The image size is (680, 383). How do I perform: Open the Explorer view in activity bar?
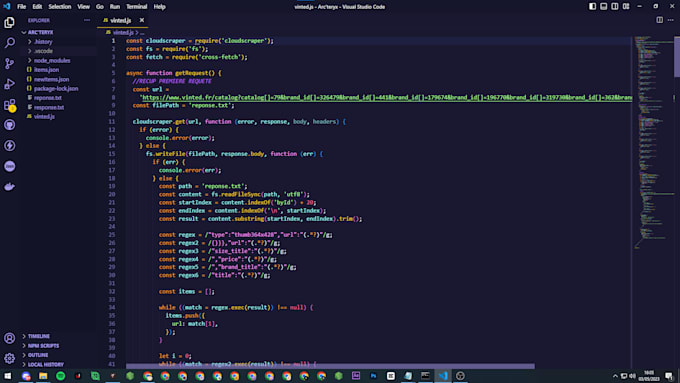[9, 22]
